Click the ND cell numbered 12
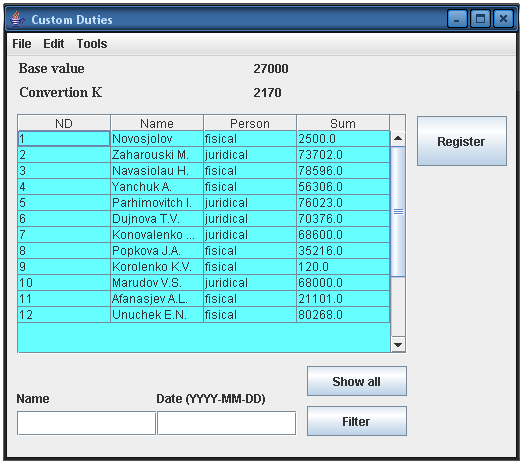 [x=64, y=315]
